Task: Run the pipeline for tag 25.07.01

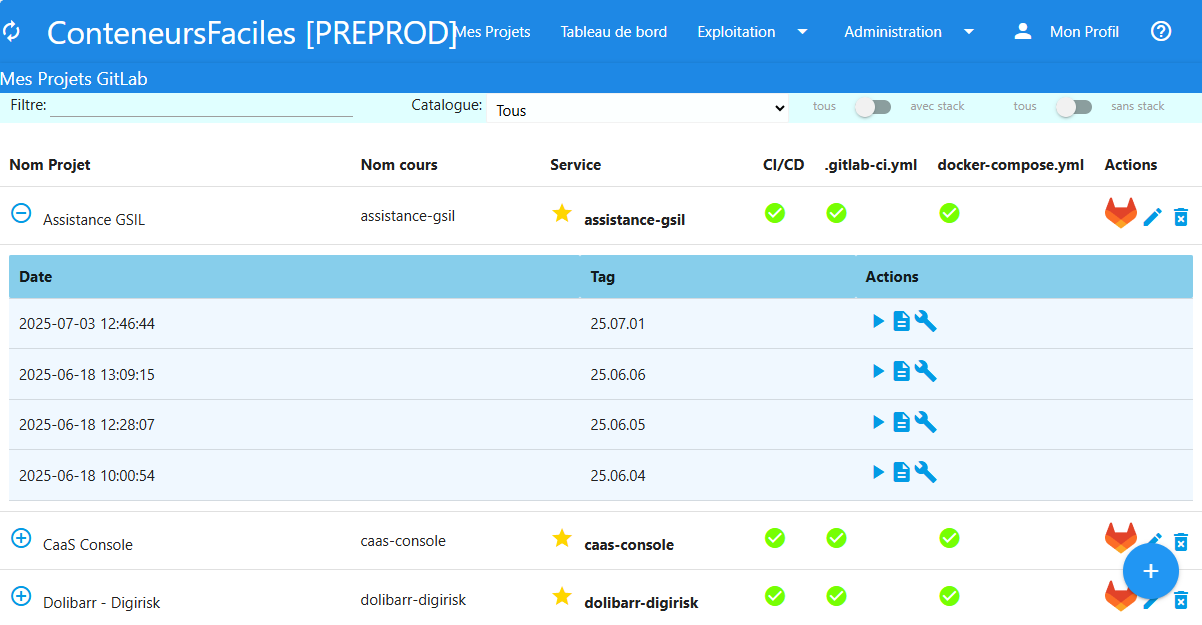Action: tap(878, 321)
